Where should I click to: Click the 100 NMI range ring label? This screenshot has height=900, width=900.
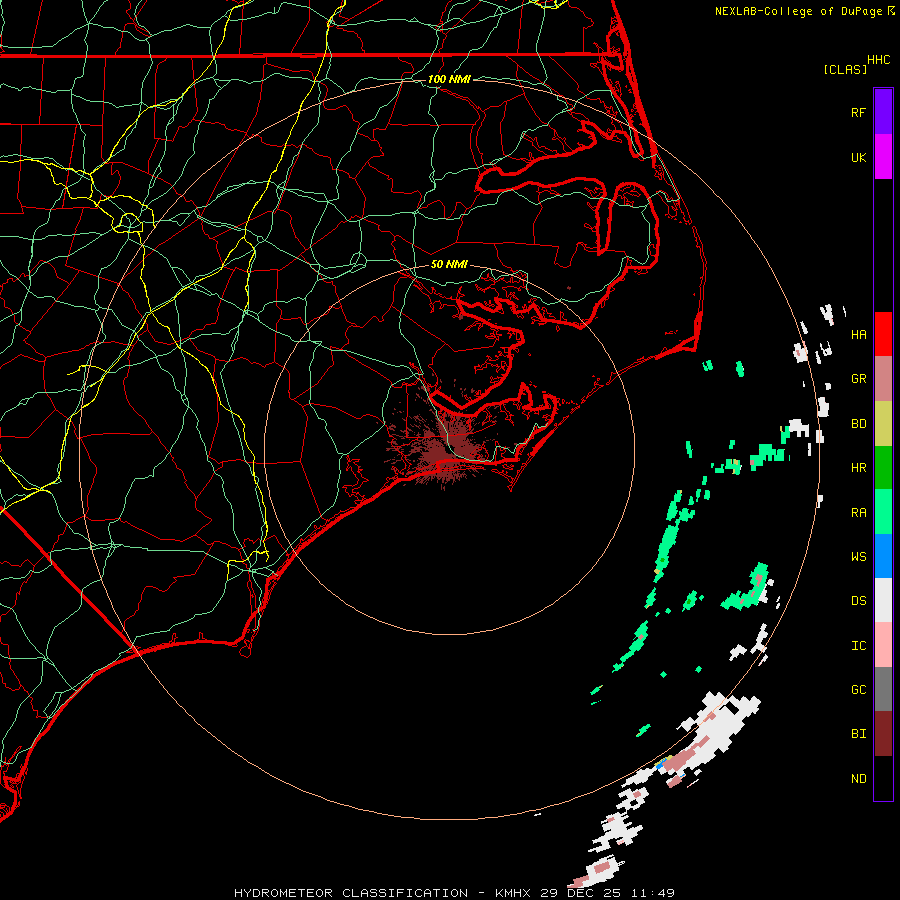tap(449, 79)
